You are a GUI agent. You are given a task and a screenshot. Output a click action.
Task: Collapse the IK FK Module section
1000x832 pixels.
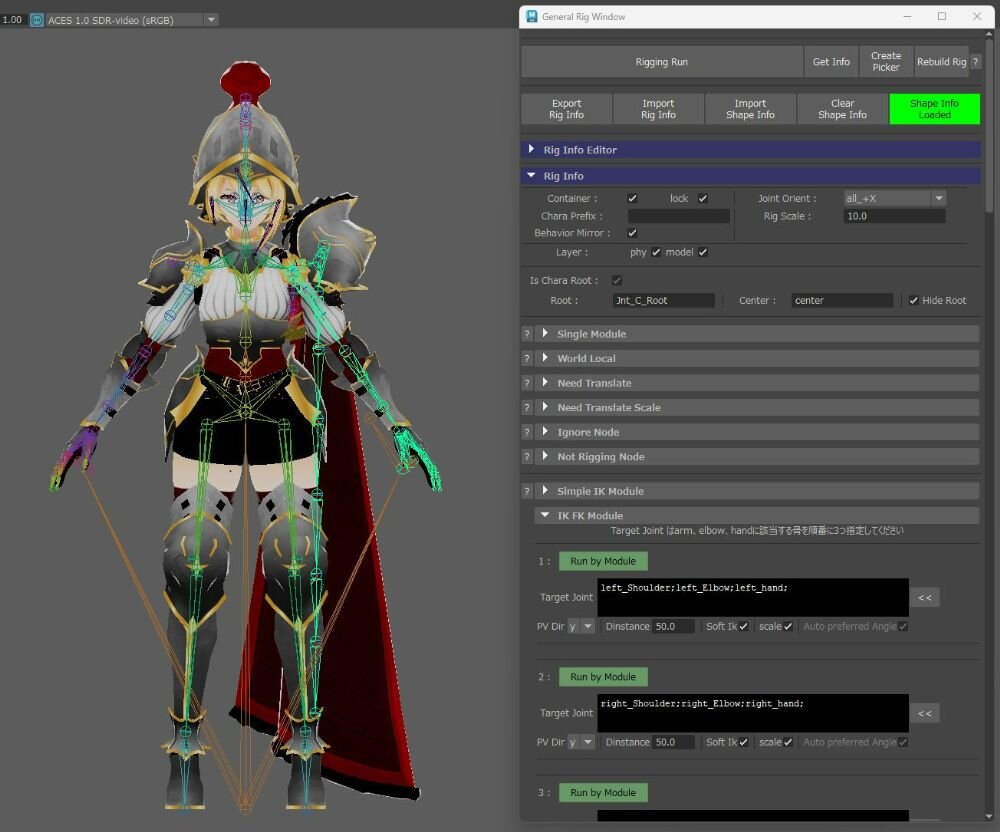tap(590, 516)
